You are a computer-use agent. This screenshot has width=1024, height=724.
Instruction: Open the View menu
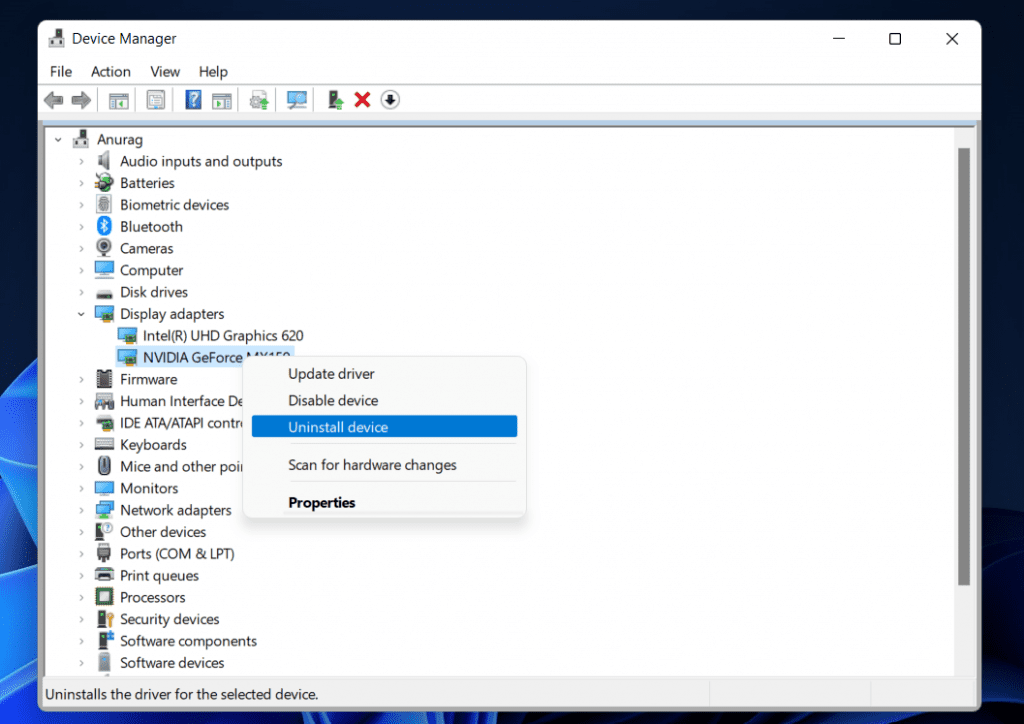pyautogui.click(x=164, y=71)
